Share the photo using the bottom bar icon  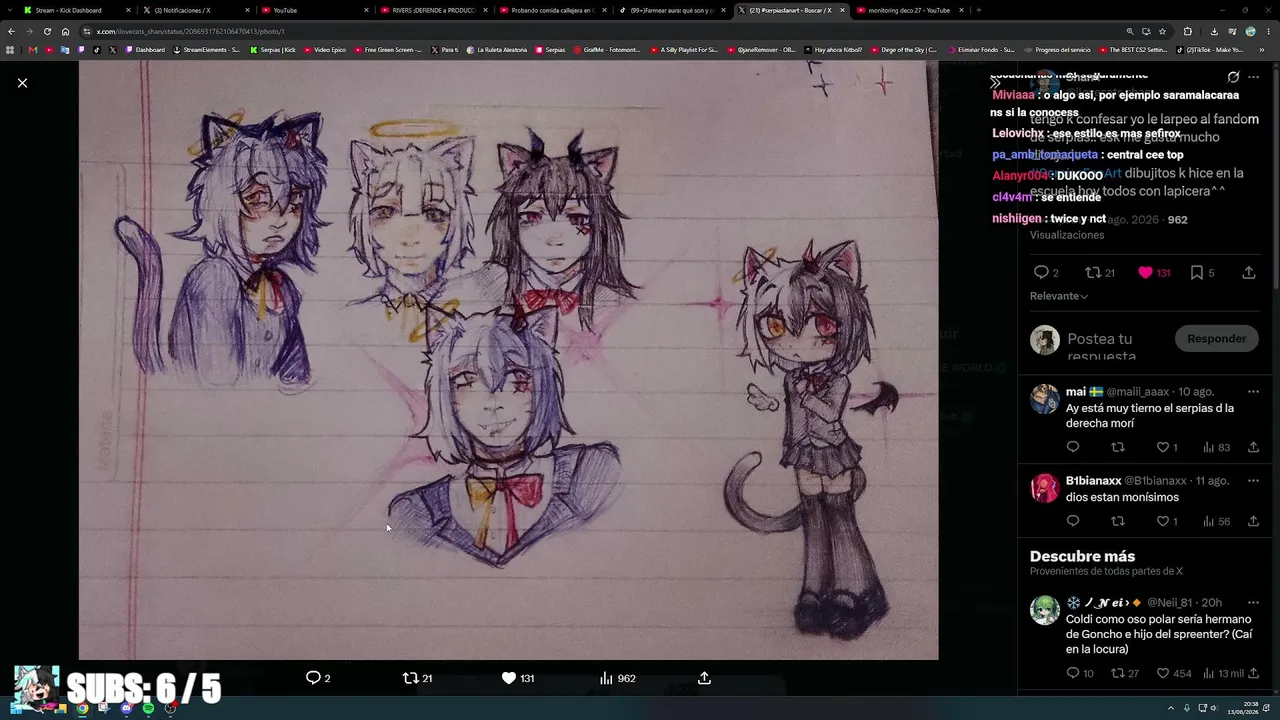[704, 678]
